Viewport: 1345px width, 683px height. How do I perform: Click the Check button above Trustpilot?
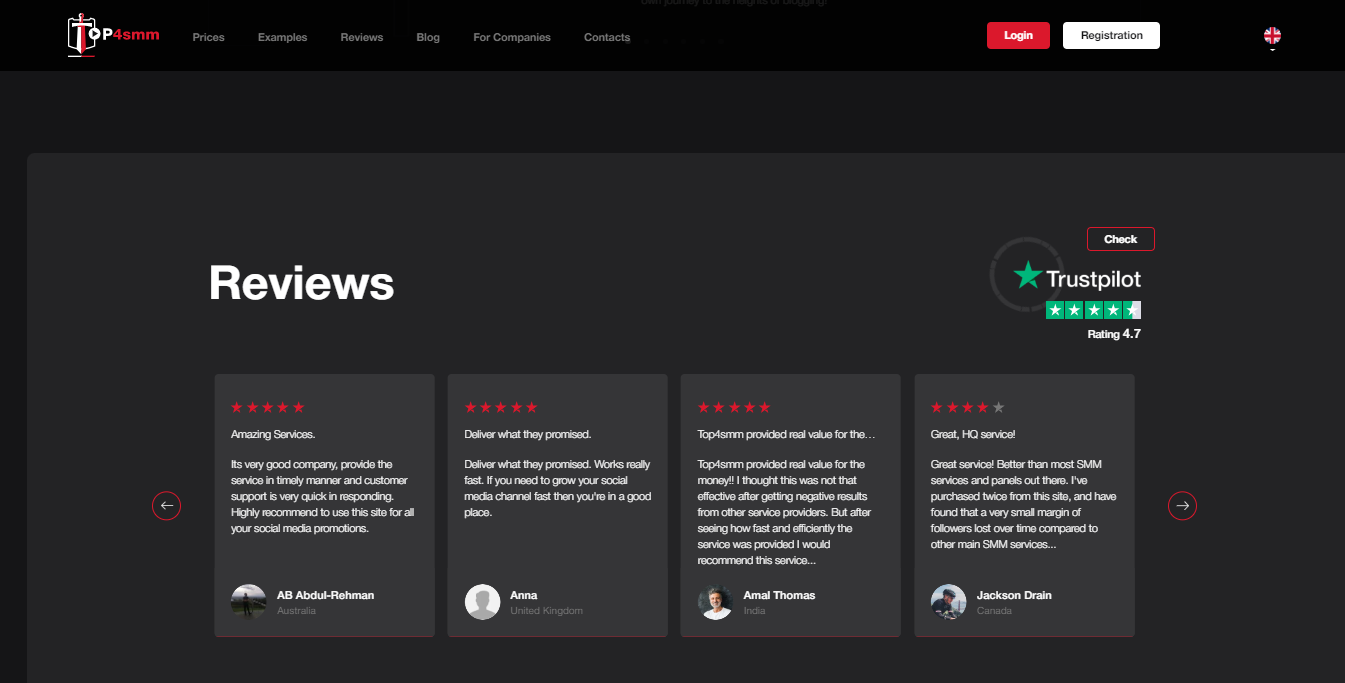(1121, 239)
